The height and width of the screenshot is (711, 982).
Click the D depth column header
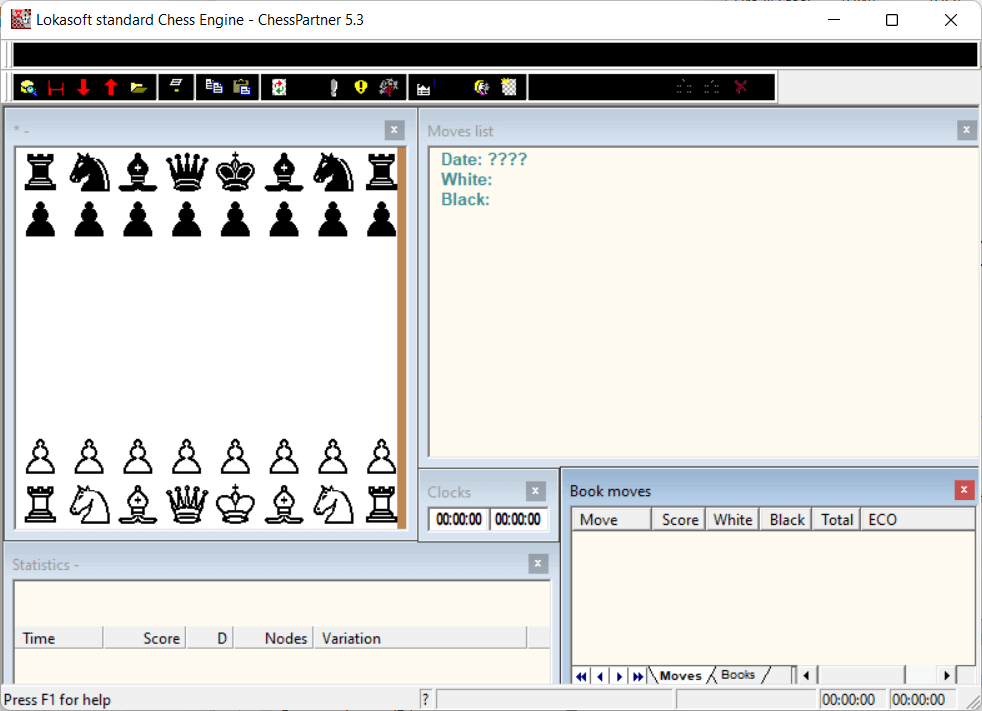210,638
